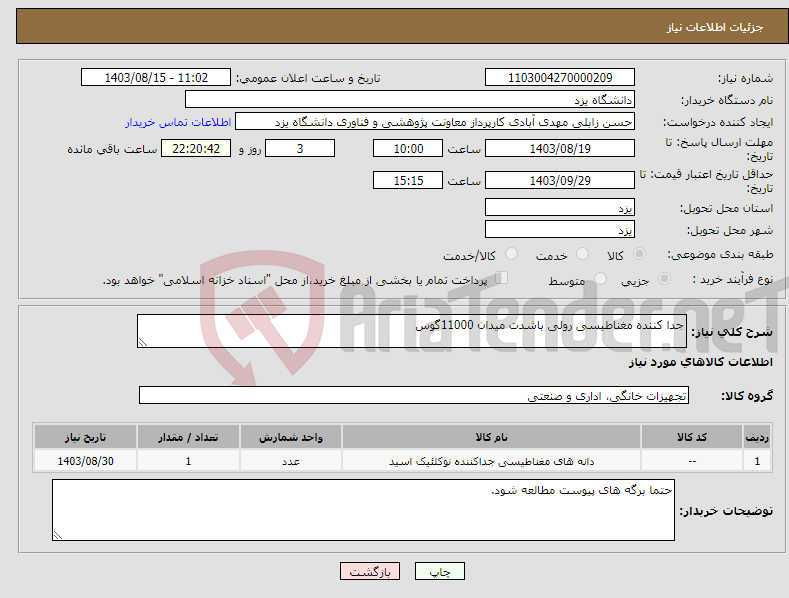This screenshot has height=598, width=789.
Task: Click the اطلاعات کالاهای مورد نیاز heading
Action: point(700,362)
